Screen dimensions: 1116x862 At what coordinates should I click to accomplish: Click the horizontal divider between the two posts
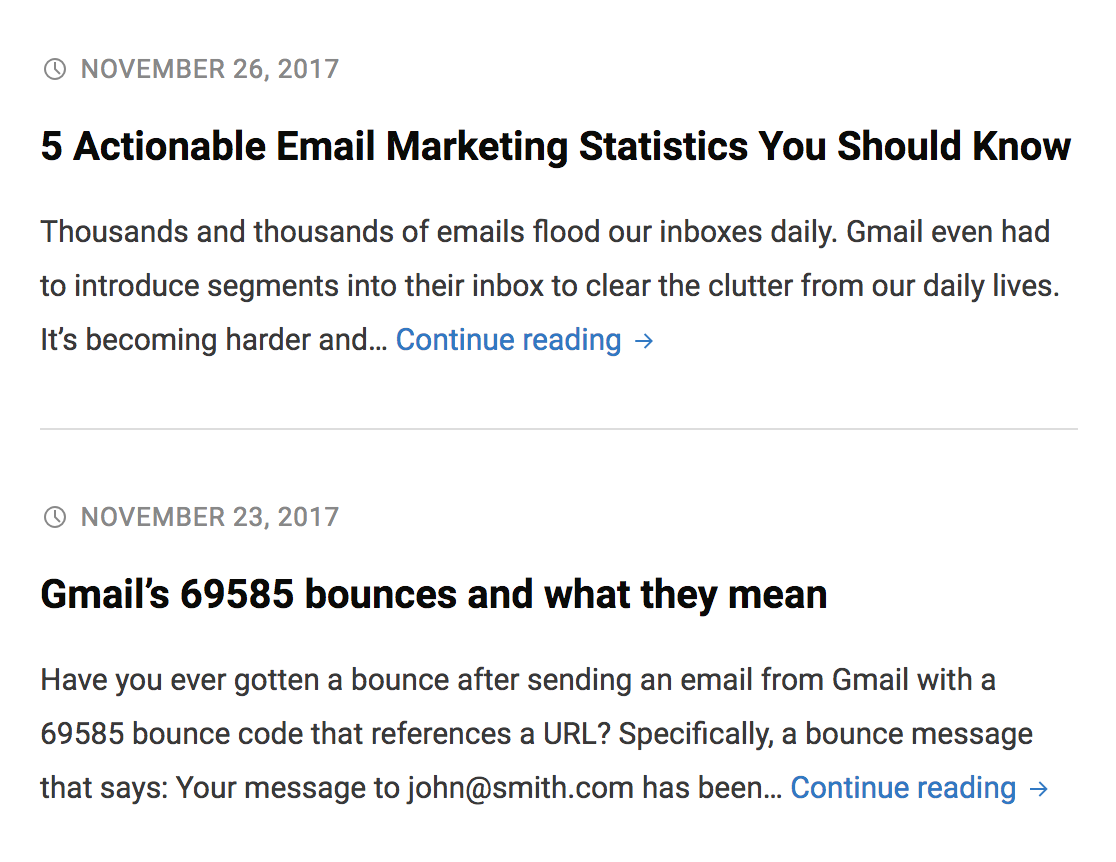click(559, 429)
